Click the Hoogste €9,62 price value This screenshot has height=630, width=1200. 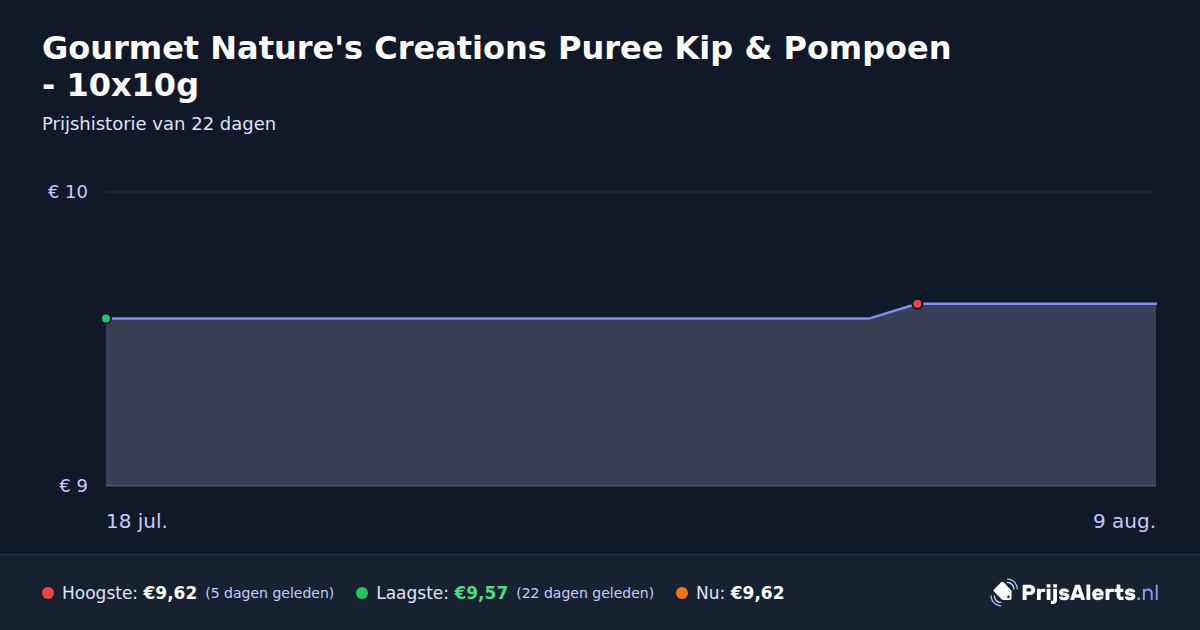pos(170,593)
